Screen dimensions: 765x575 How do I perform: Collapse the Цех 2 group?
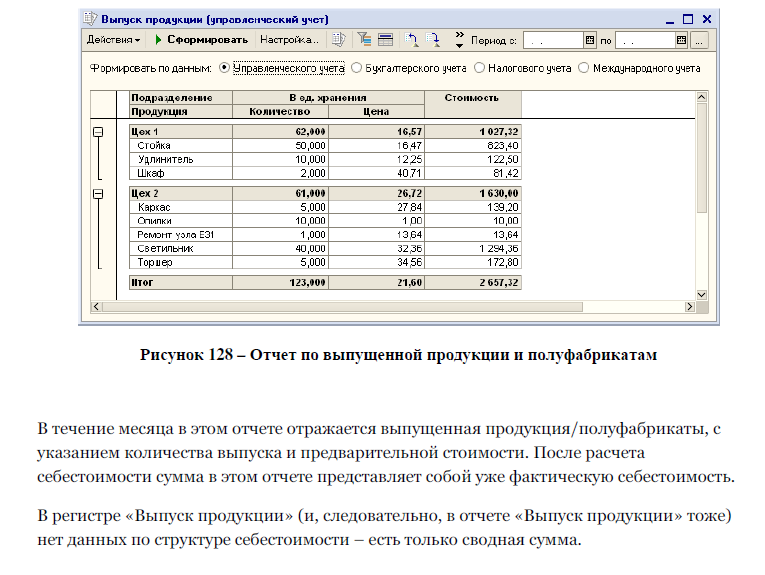[98, 194]
